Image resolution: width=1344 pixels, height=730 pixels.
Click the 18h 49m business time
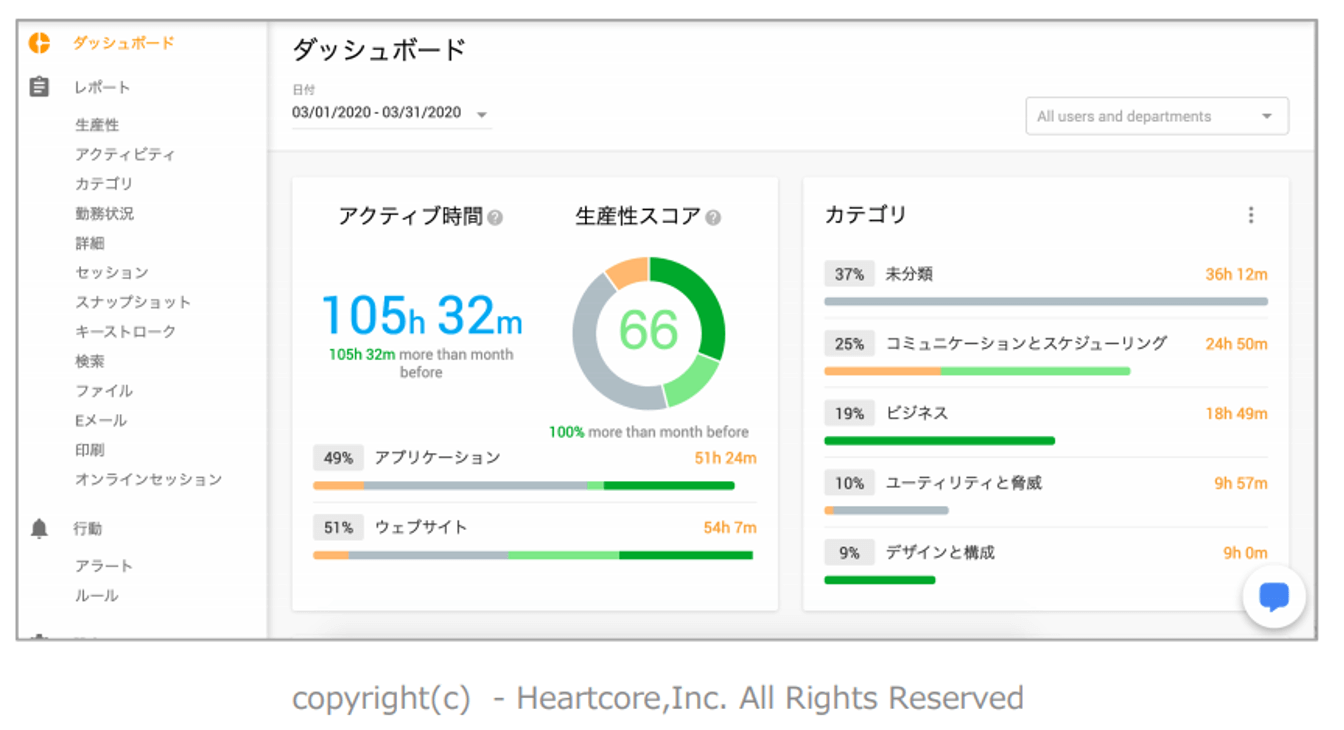(1236, 414)
